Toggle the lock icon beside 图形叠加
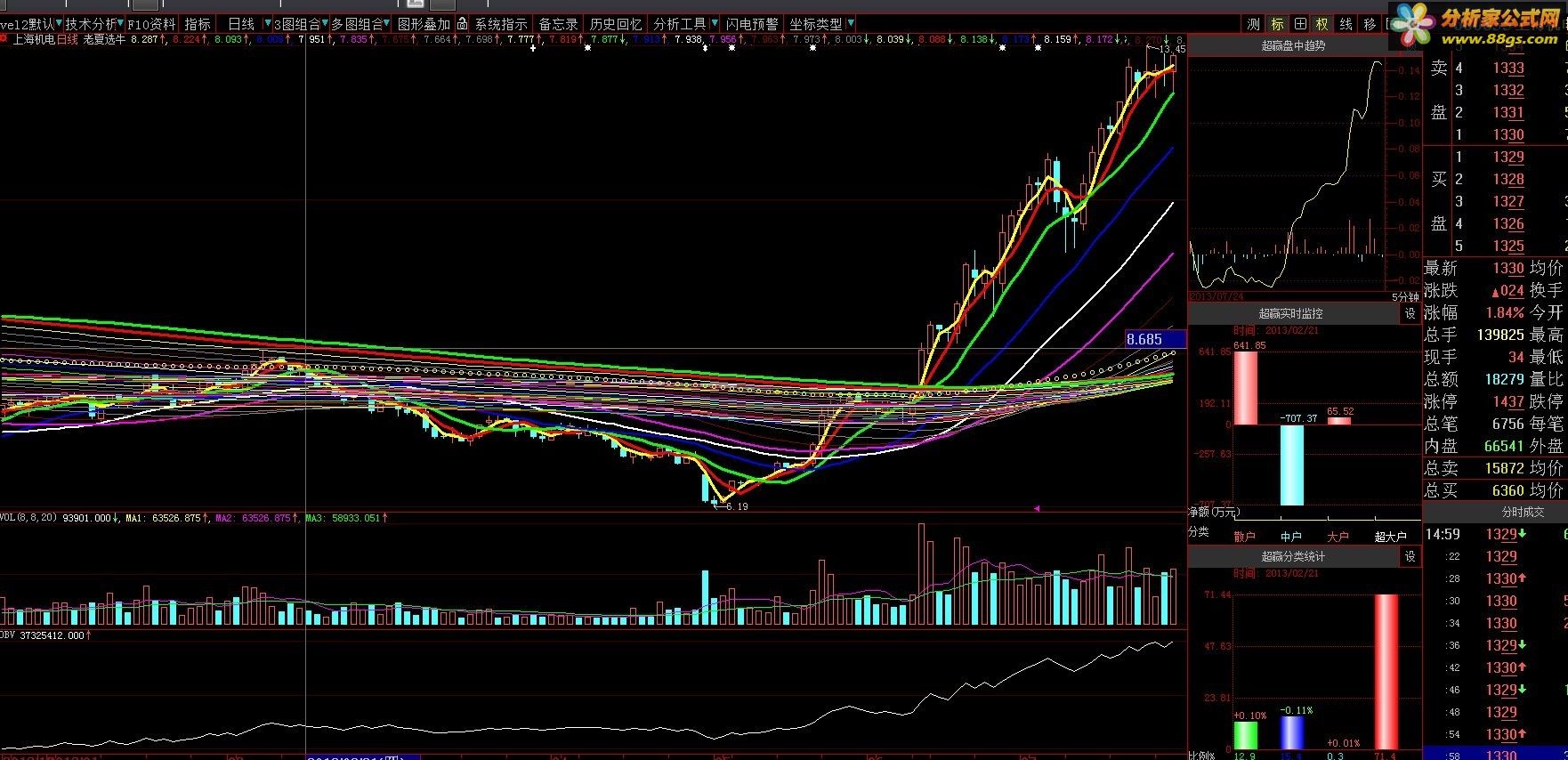This screenshot has height=760, width=1568. pyautogui.click(x=463, y=24)
